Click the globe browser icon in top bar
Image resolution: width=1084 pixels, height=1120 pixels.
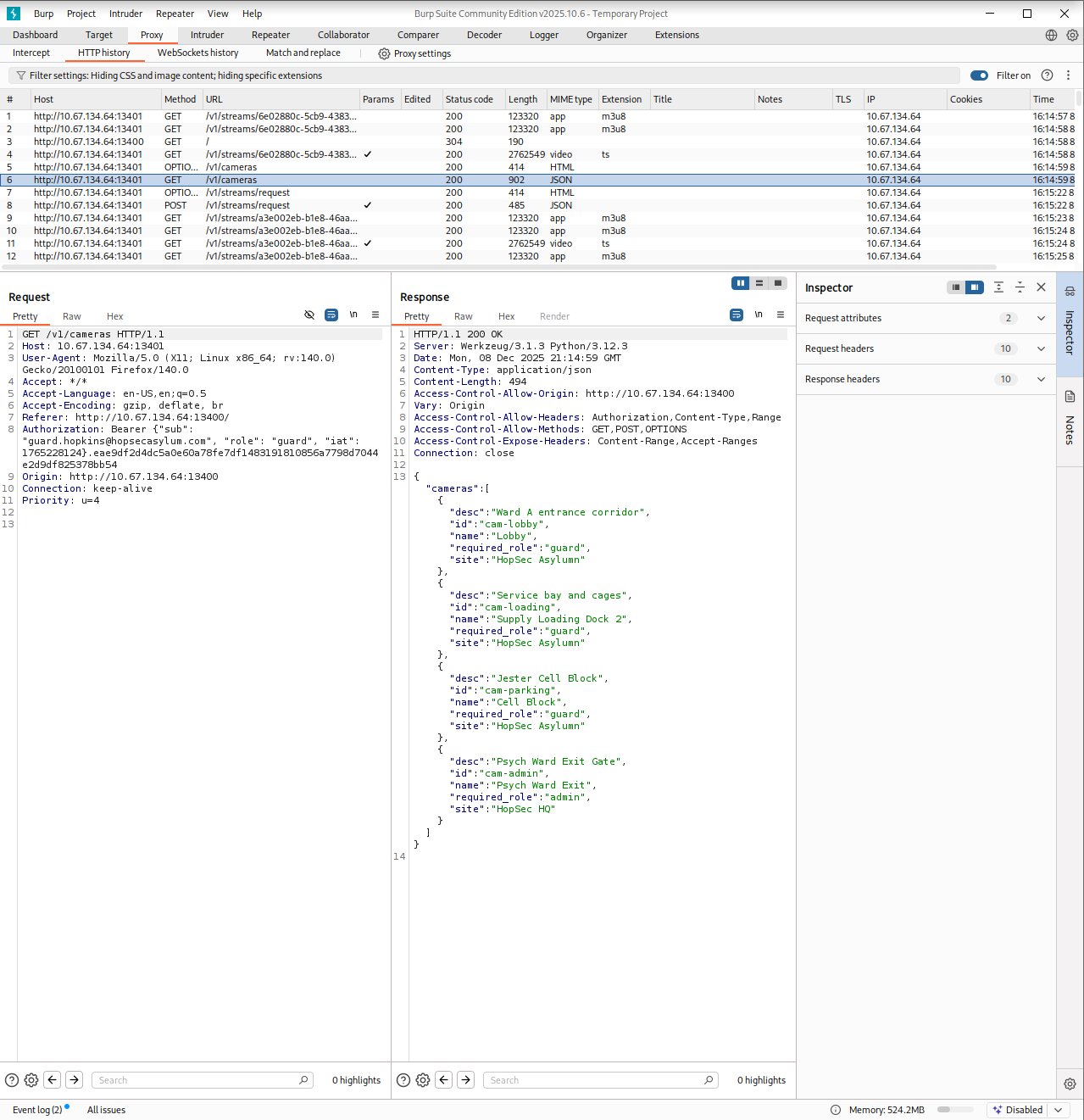point(1051,35)
